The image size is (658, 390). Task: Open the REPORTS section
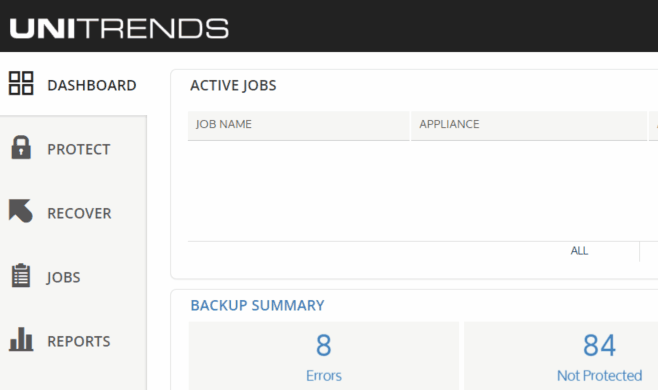tap(79, 341)
